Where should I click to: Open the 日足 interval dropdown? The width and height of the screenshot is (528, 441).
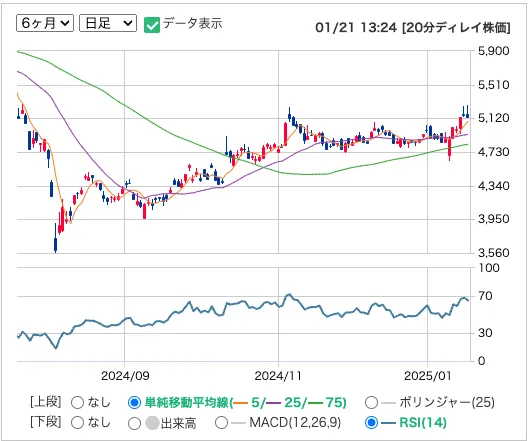click(108, 23)
